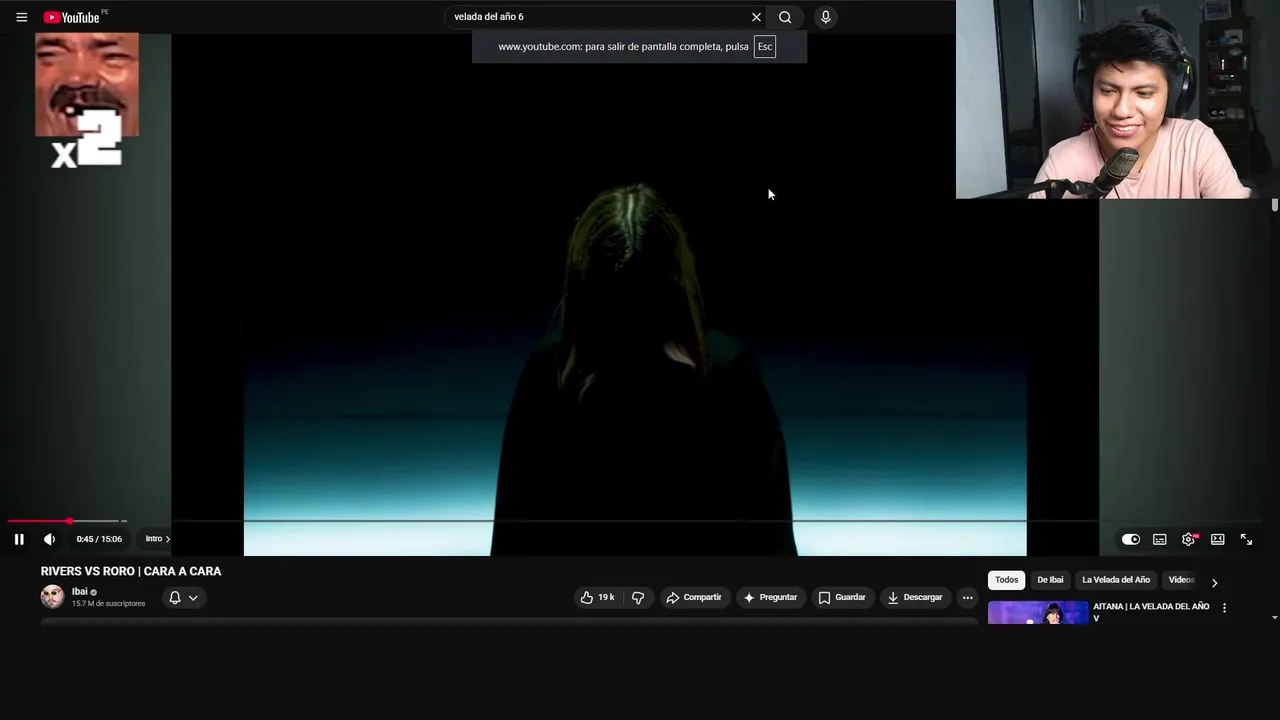Toggle subtitles in the player
1280x720 pixels.
click(1159, 539)
